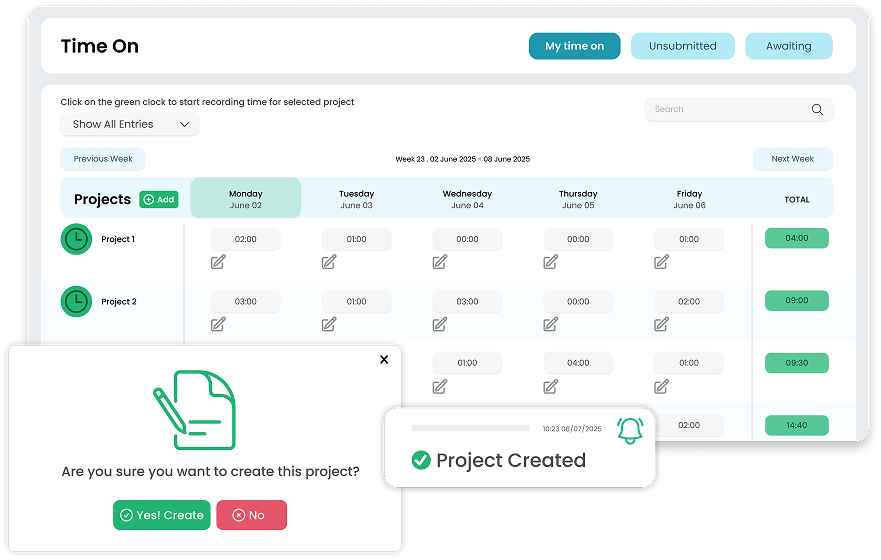Select the Friday June 06 column header
This screenshot has height=560, width=881.
[x=689, y=199]
